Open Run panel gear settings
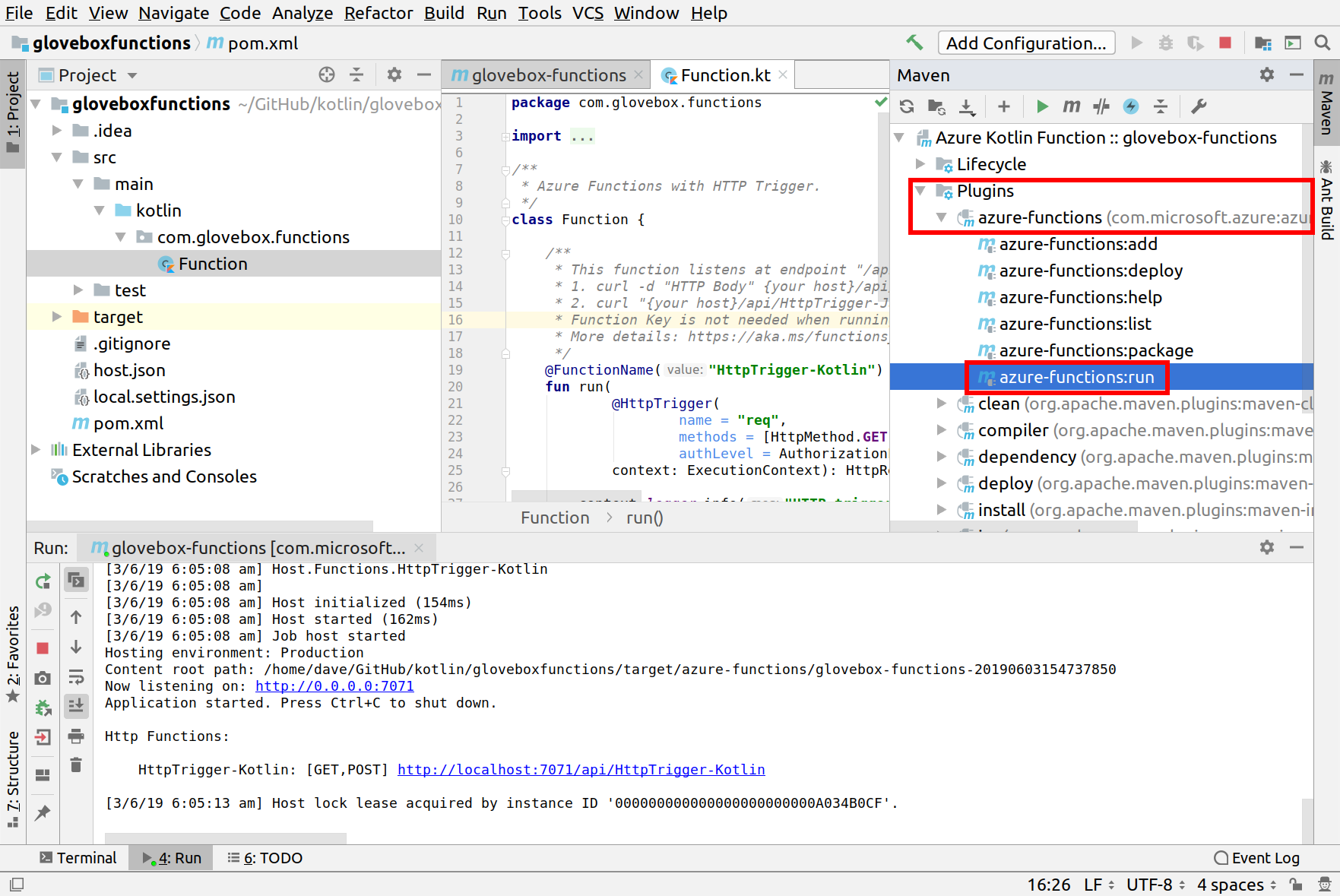Screen dimensions: 1340x896 1267,547
